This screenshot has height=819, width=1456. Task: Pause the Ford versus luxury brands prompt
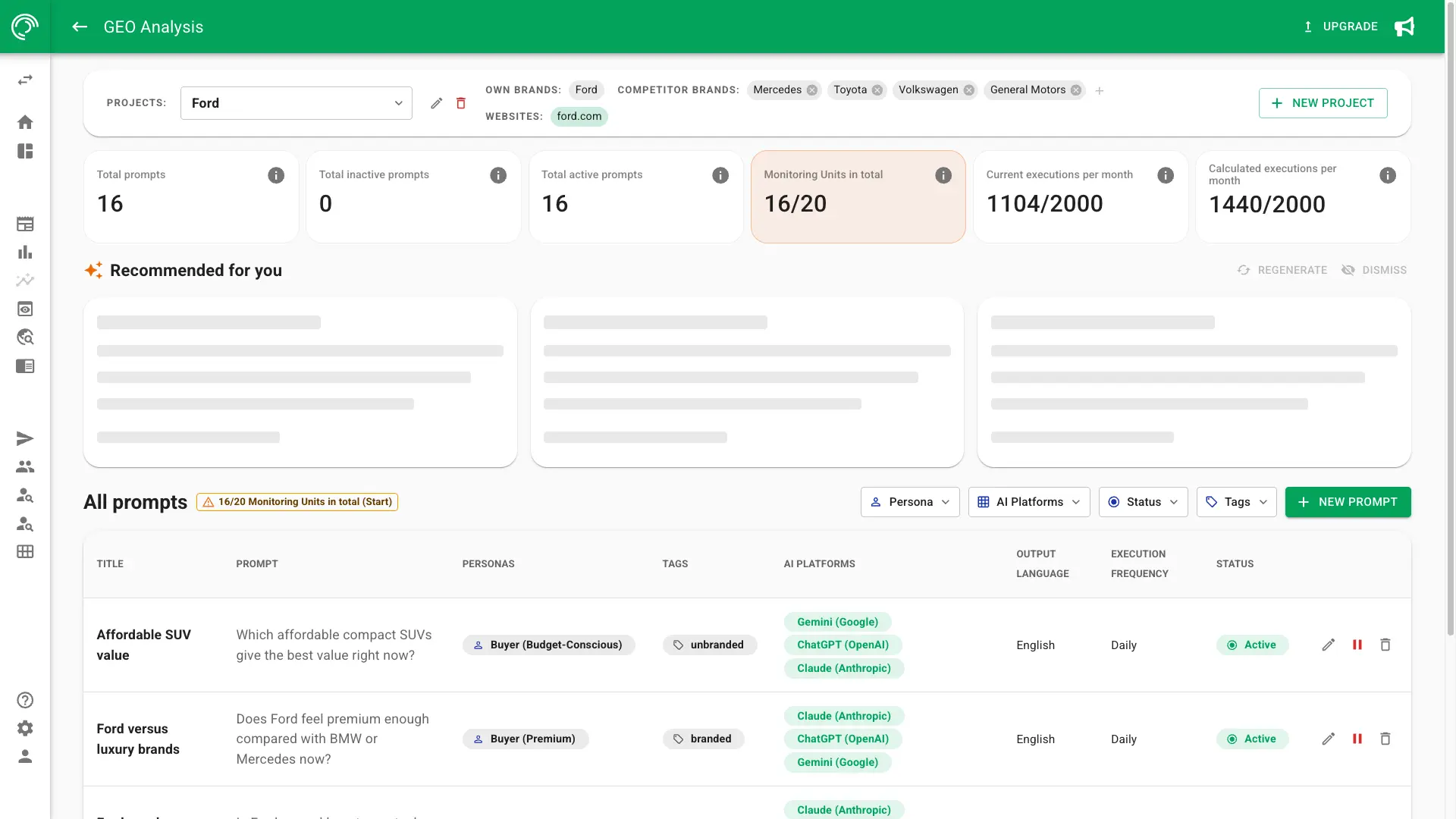pos(1357,739)
